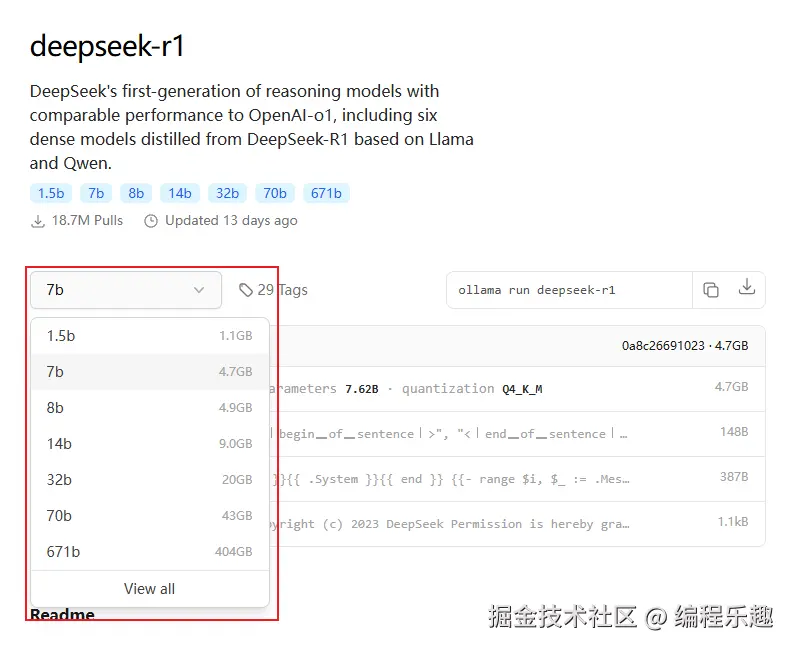Click the 8b blue tag badge

(136, 193)
